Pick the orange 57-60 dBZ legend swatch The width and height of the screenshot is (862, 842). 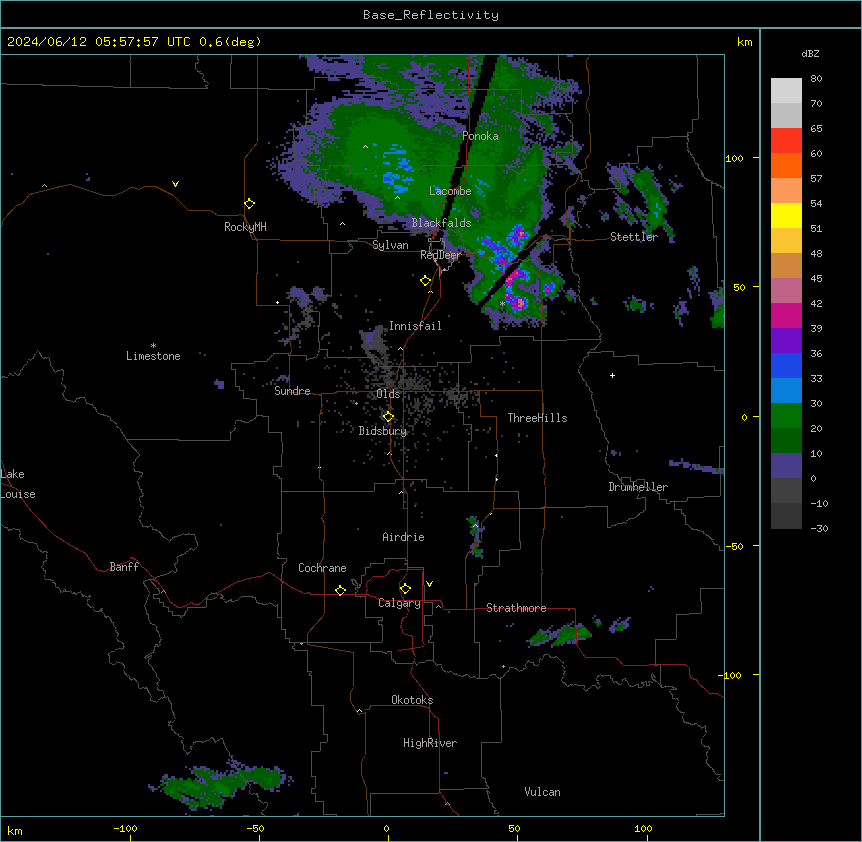coord(786,166)
